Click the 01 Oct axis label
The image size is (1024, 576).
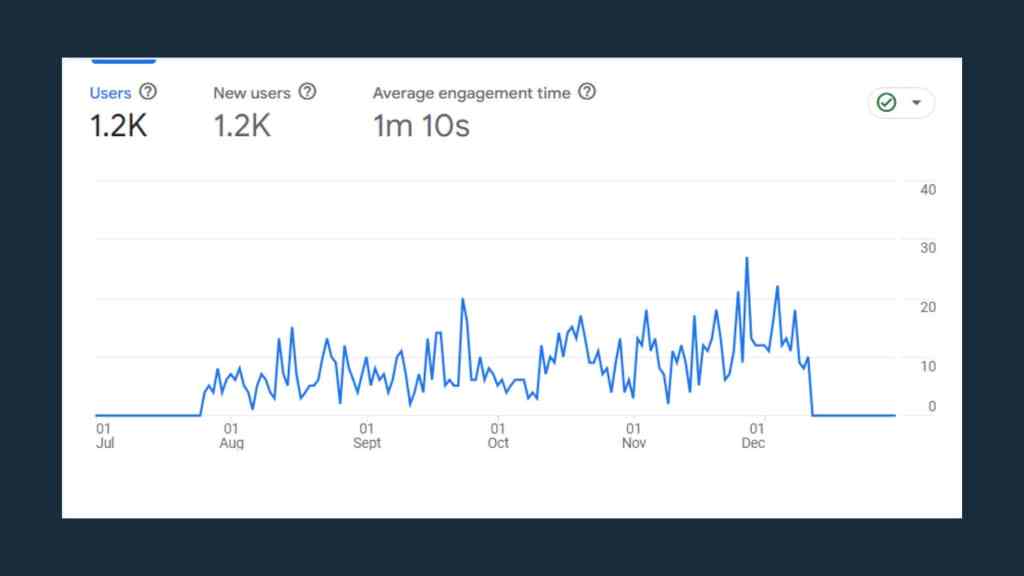click(x=497, y=435)
